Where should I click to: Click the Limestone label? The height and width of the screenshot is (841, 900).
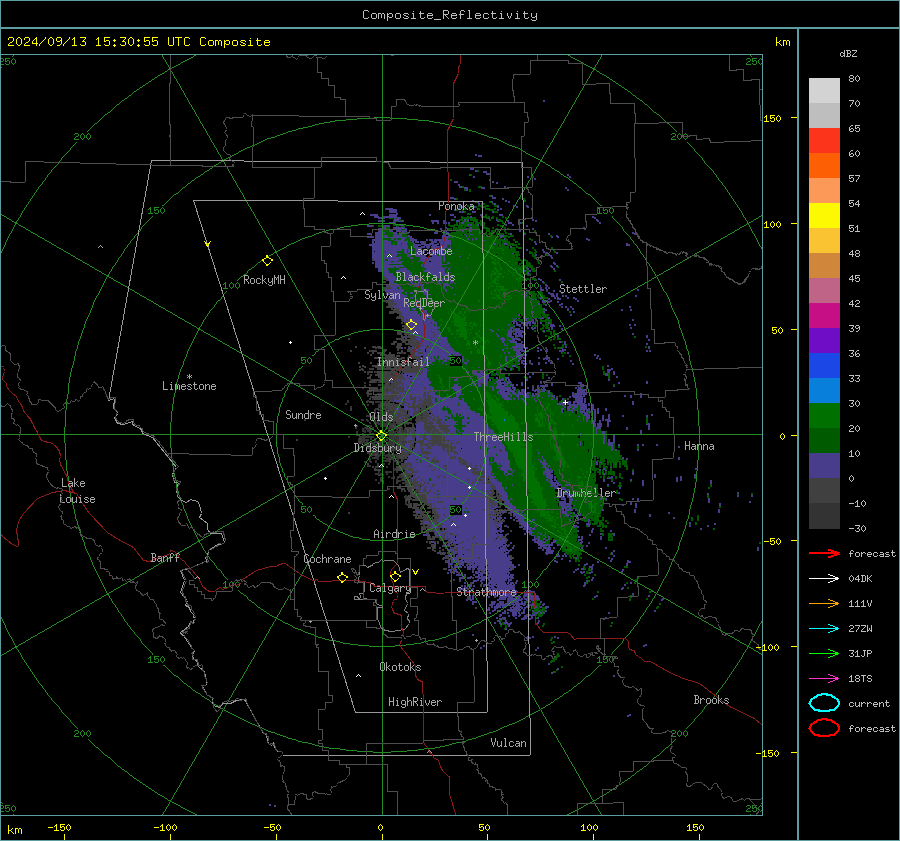click(189, 386)
